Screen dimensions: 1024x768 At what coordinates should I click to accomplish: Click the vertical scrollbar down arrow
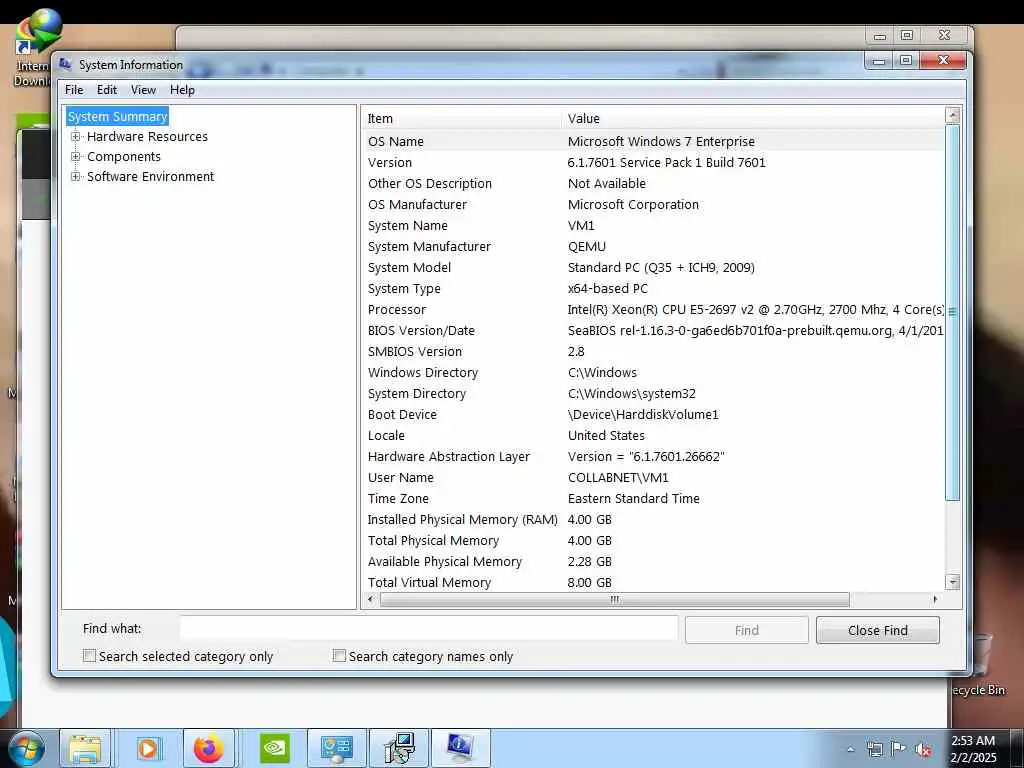pos(953,581)
